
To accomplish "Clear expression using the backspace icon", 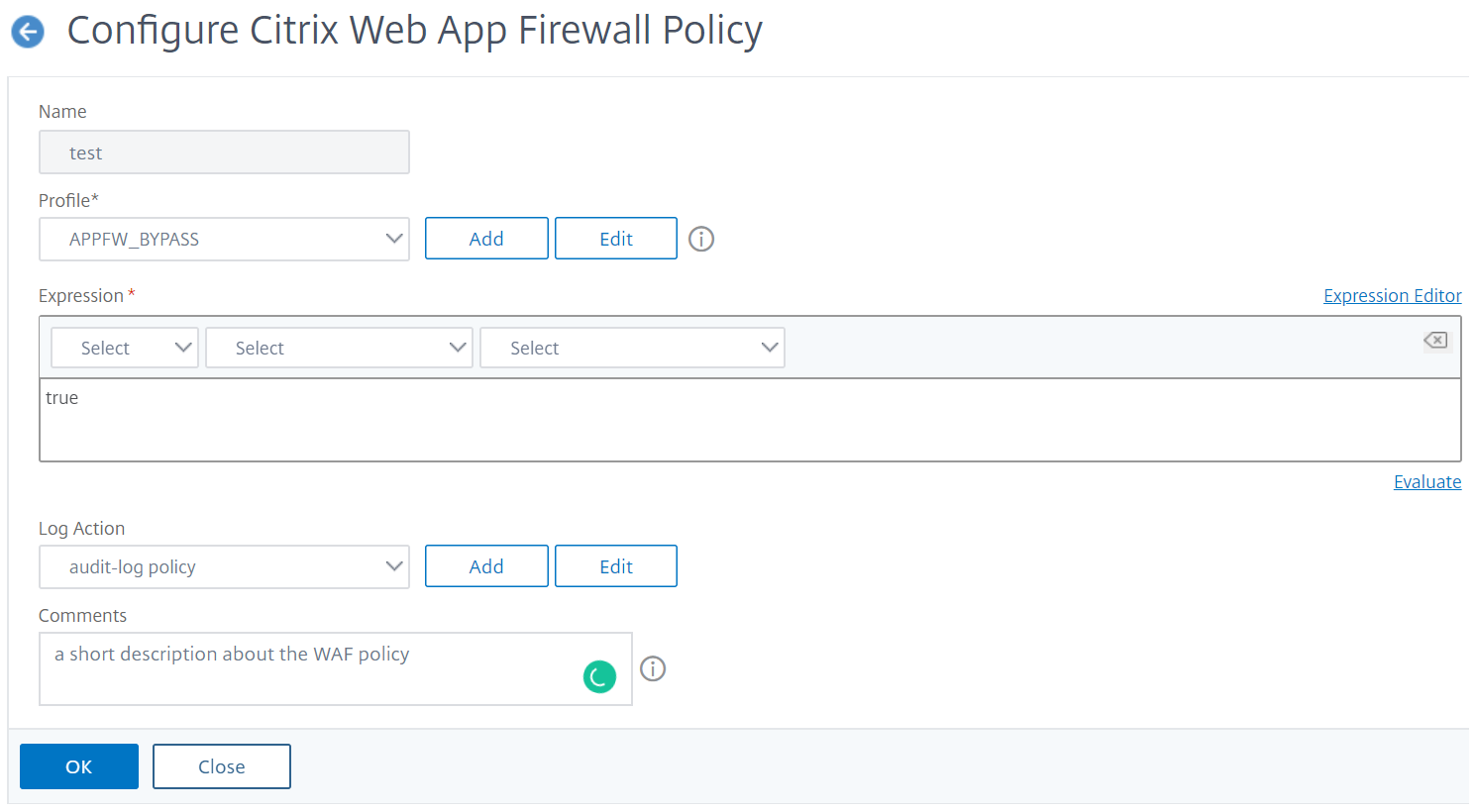I will (1435, 340).
